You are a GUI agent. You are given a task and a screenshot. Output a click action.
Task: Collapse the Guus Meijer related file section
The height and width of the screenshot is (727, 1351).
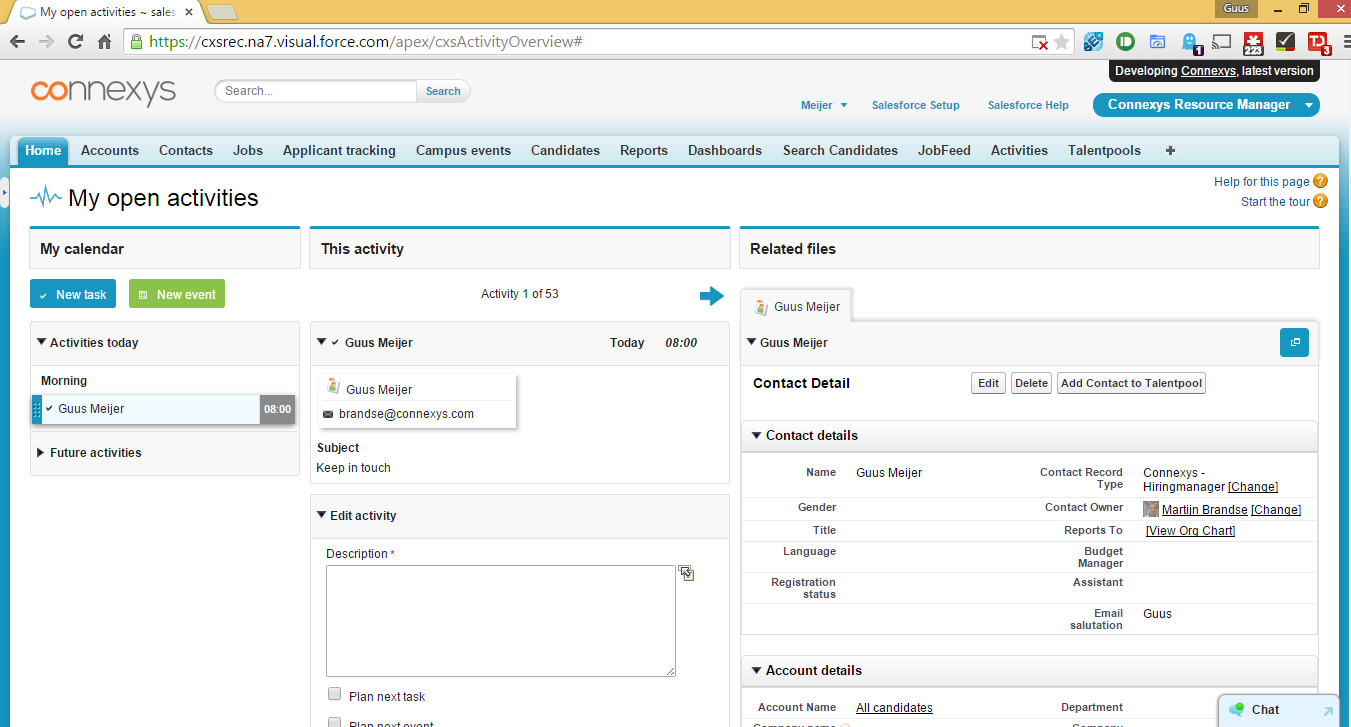[752, 342]
